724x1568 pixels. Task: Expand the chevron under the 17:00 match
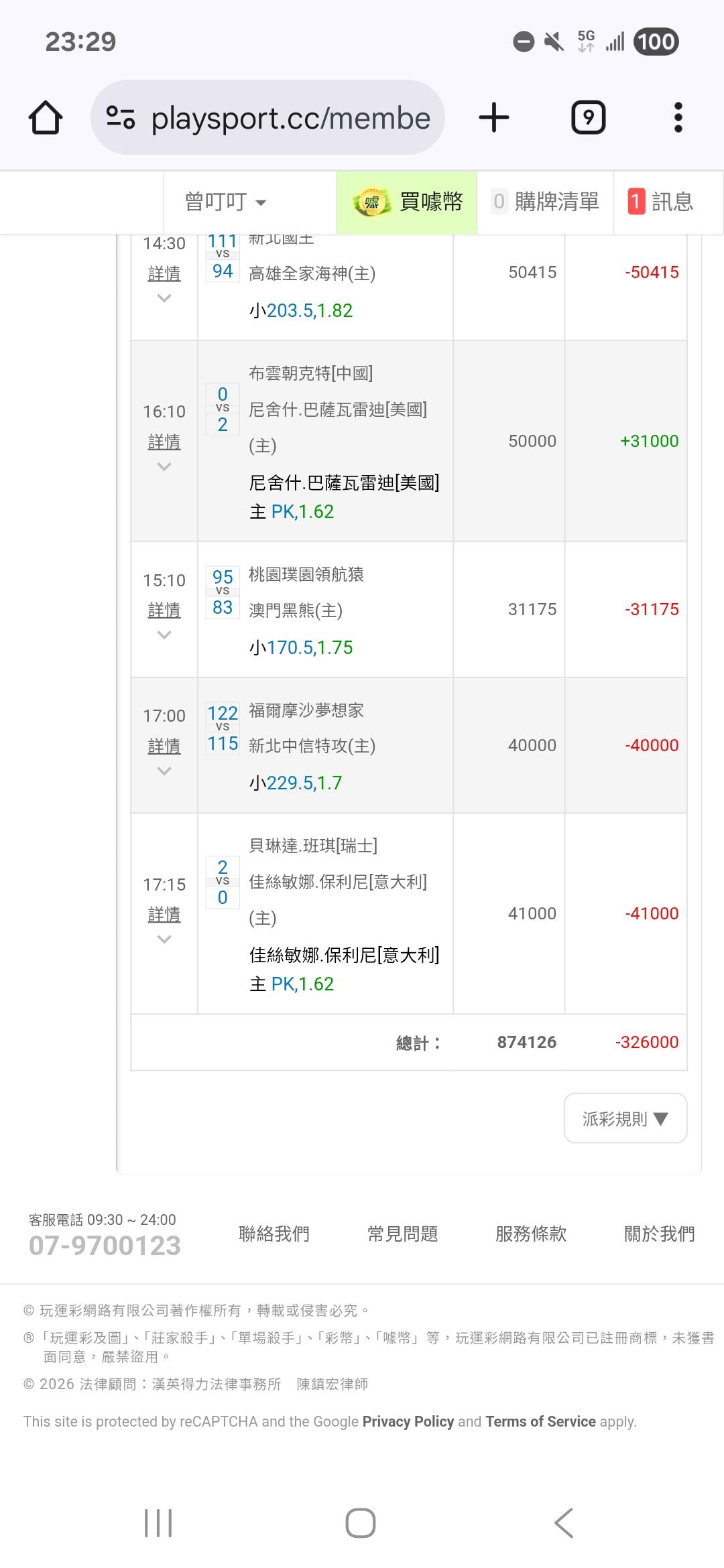pyautogui.click(x=164, y=771)
